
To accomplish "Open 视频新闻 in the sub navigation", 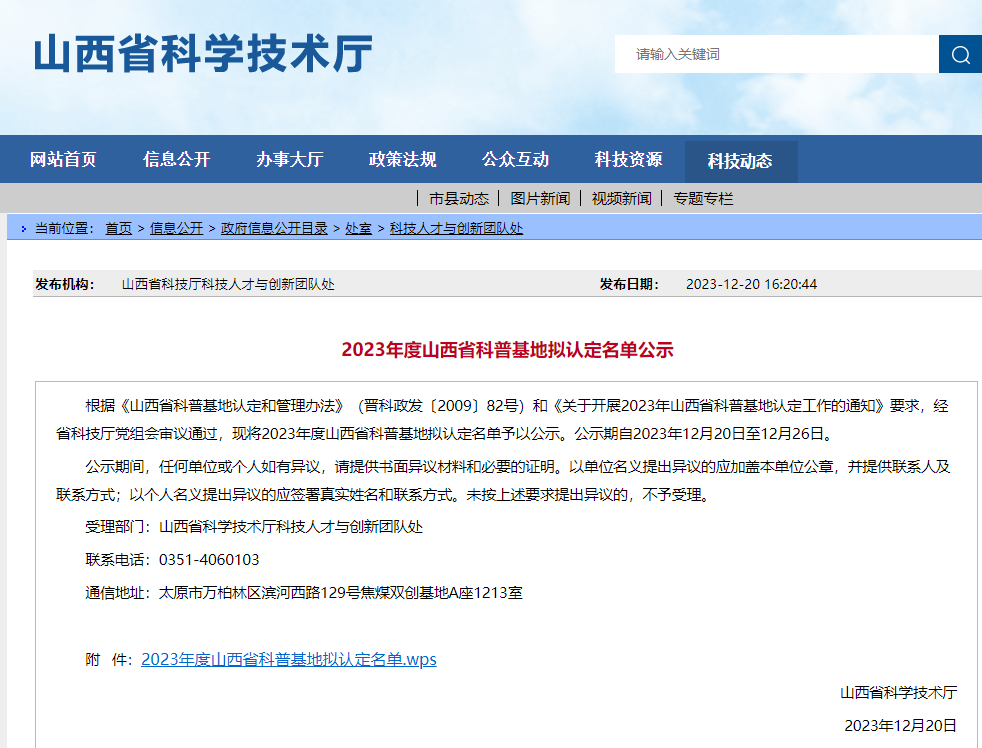I will [x=621, y=198].
